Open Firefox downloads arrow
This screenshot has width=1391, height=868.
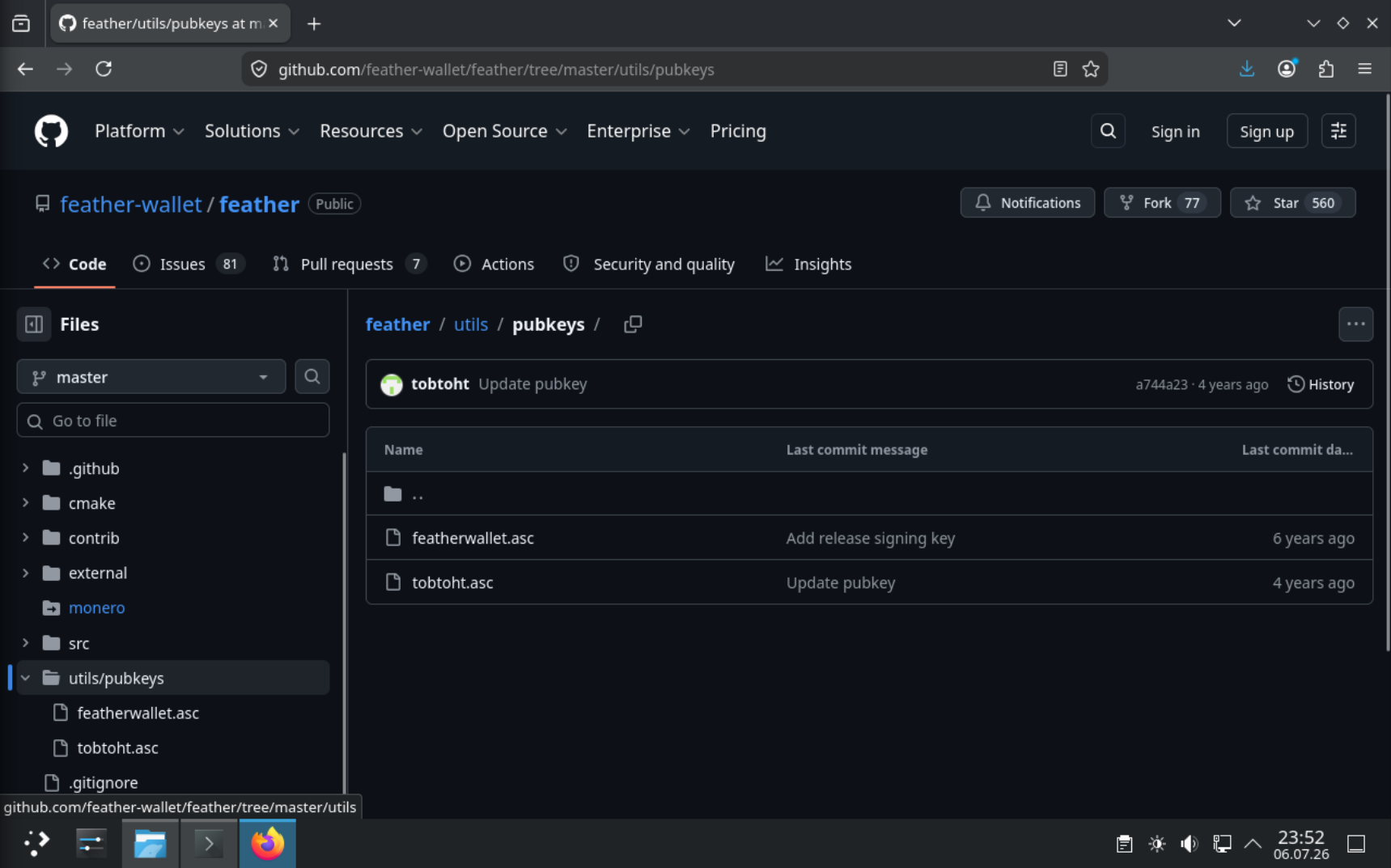pyautogui.click(x=1247, y=70)
